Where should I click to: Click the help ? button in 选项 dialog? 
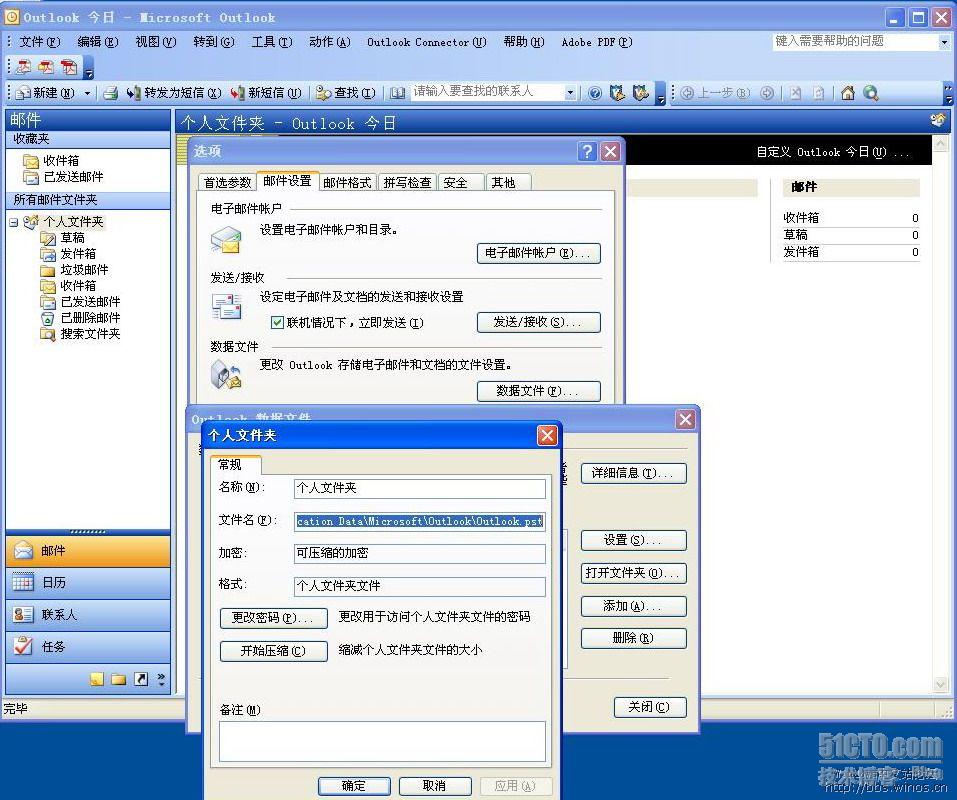click(x=587, y=151)
